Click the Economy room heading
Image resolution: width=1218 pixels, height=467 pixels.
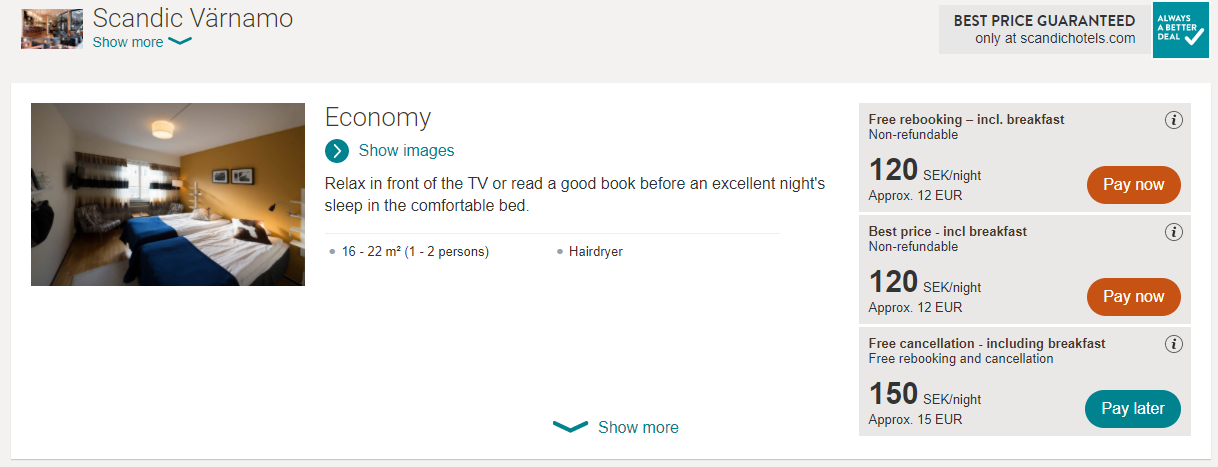(378, 117)
